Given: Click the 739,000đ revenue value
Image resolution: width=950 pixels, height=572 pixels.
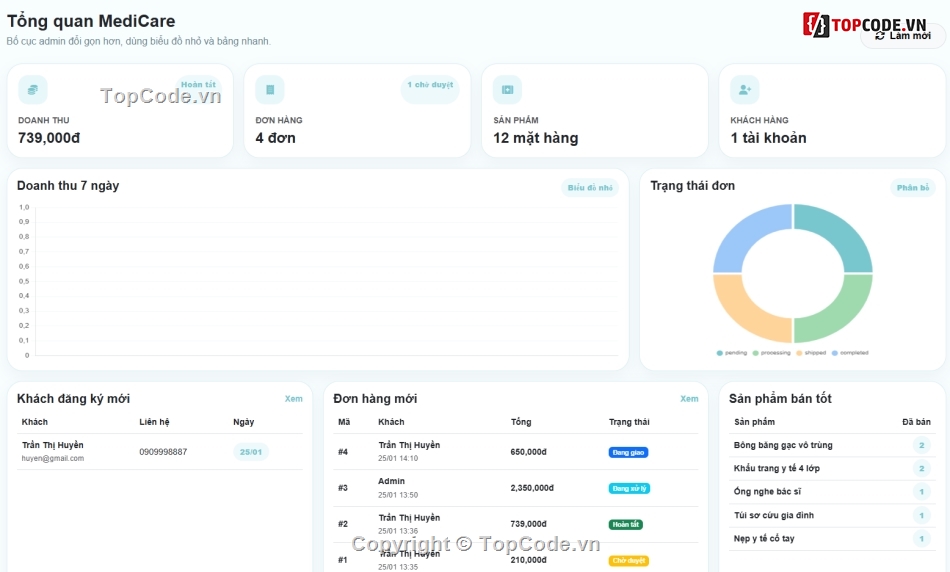Looking at the screenshot, I should [x=49, y=138].
